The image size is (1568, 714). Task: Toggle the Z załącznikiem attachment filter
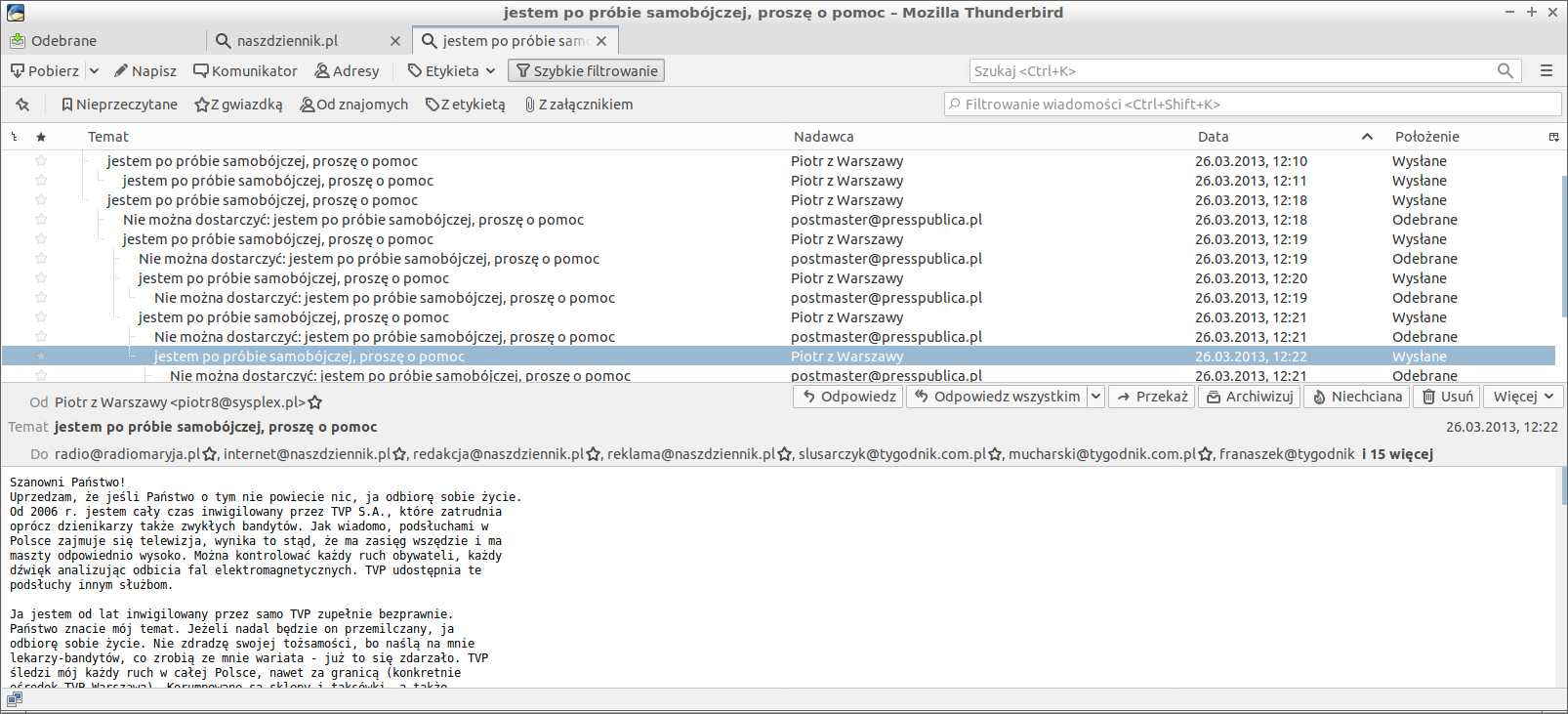pos(578,105)
